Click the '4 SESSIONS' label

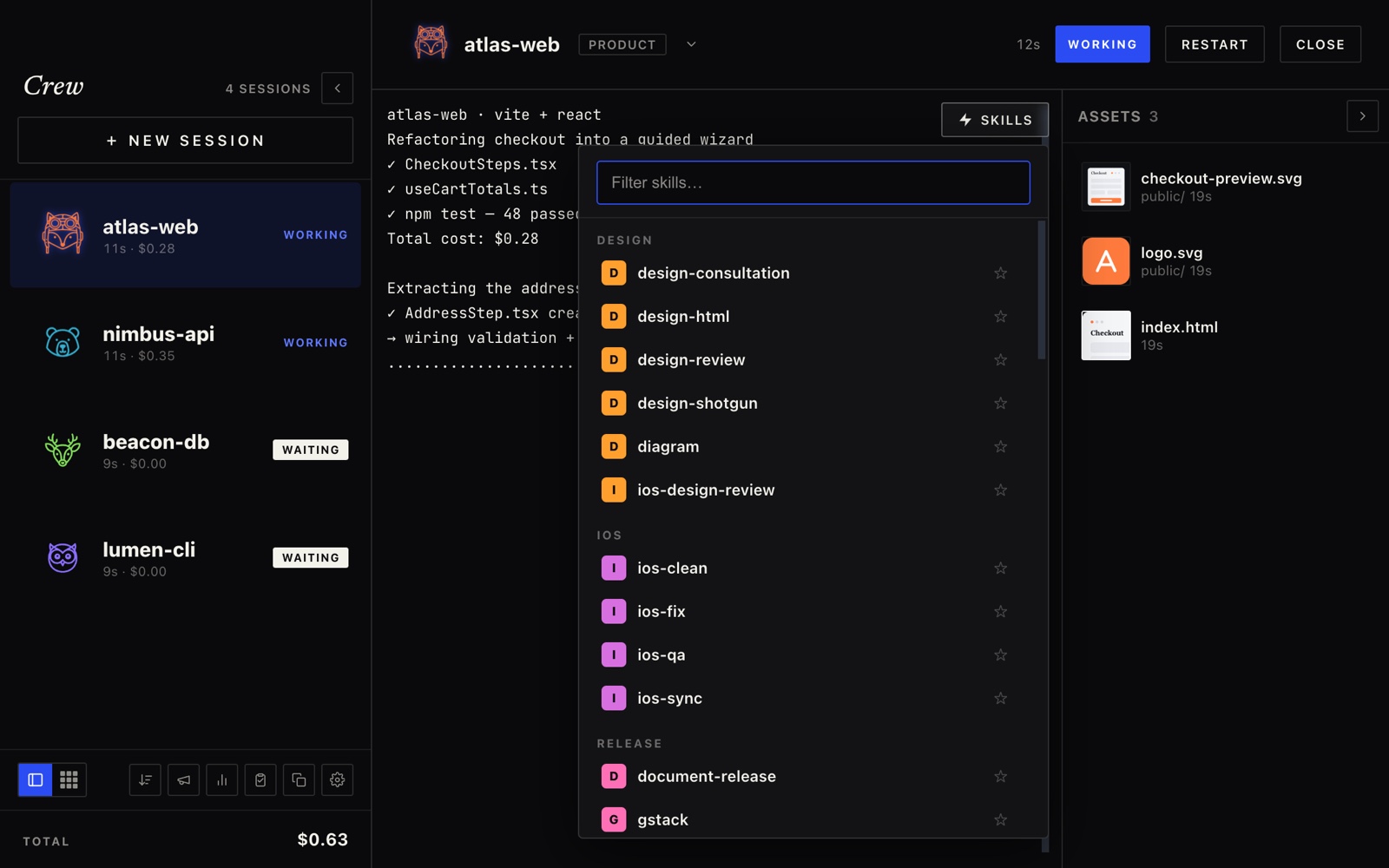click(268, 89)
